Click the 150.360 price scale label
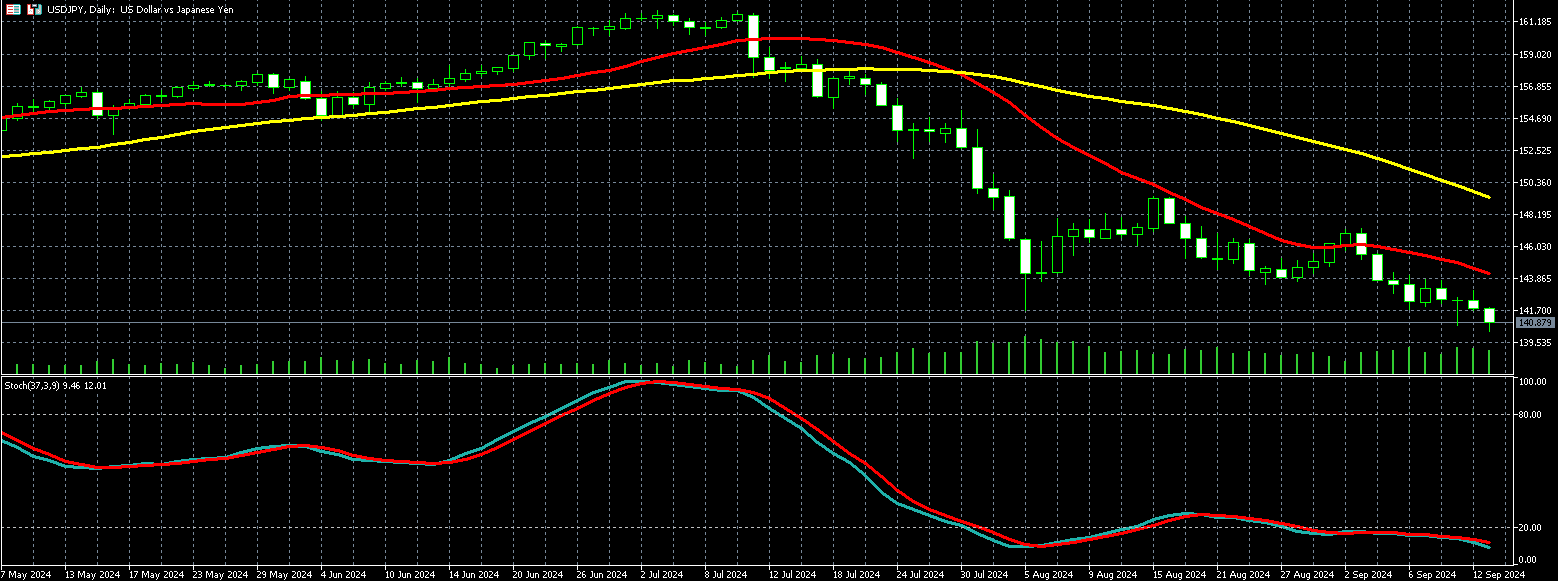The width and height of the screenshot is (1558, 581). (x=1534, y=183)
